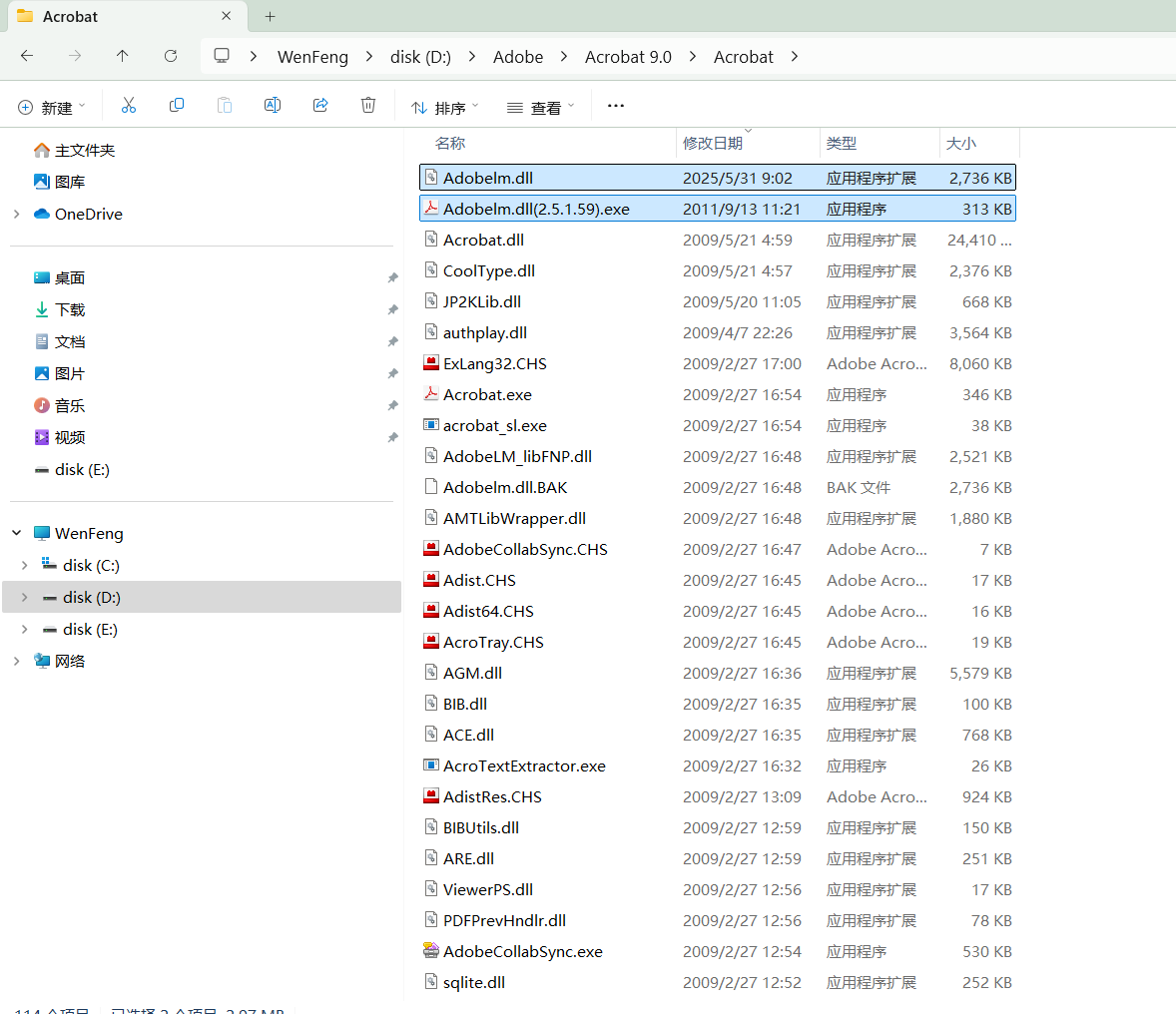Viewport: 1176px width, 1014px height.
Task: Click the 主文件夹 home icon
Action: pos(42,150)
